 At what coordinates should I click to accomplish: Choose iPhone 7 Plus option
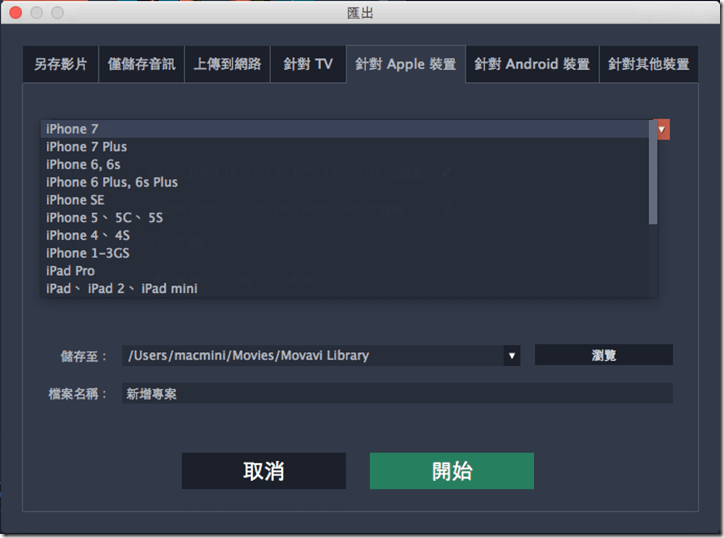(x=345, y=147)
